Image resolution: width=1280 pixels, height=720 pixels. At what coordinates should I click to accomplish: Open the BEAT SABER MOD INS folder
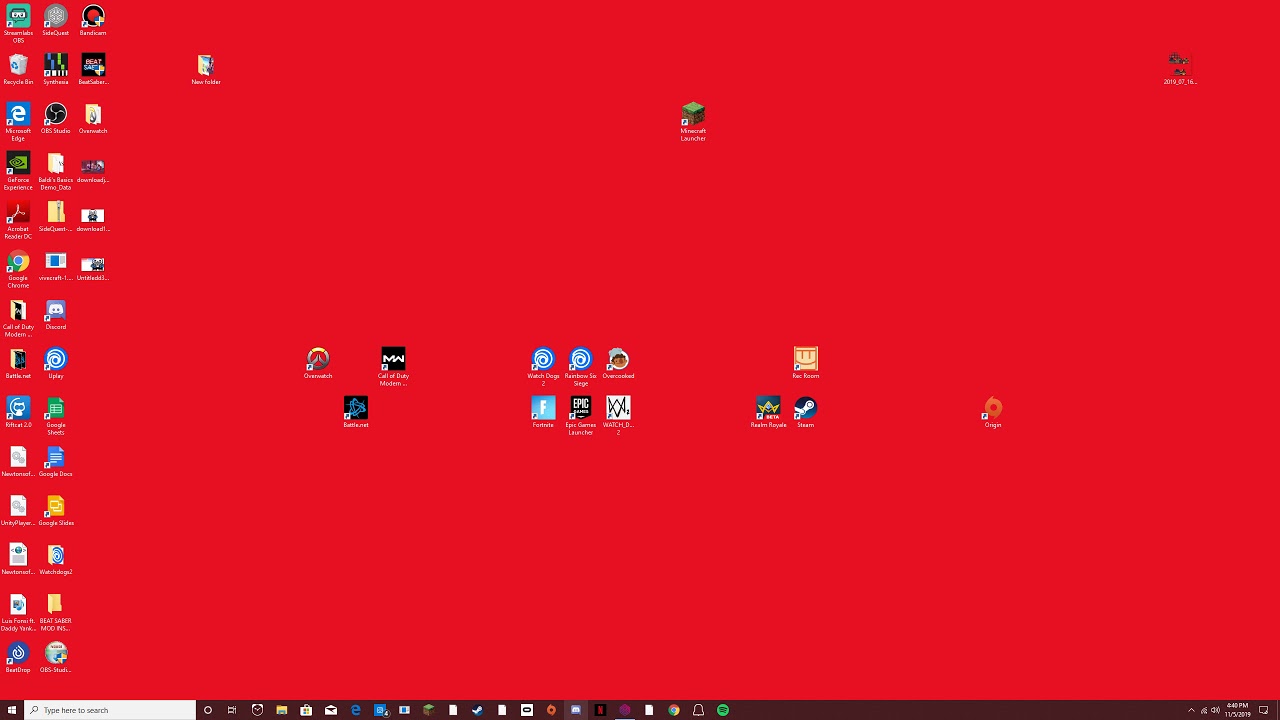tap(56, 612)
